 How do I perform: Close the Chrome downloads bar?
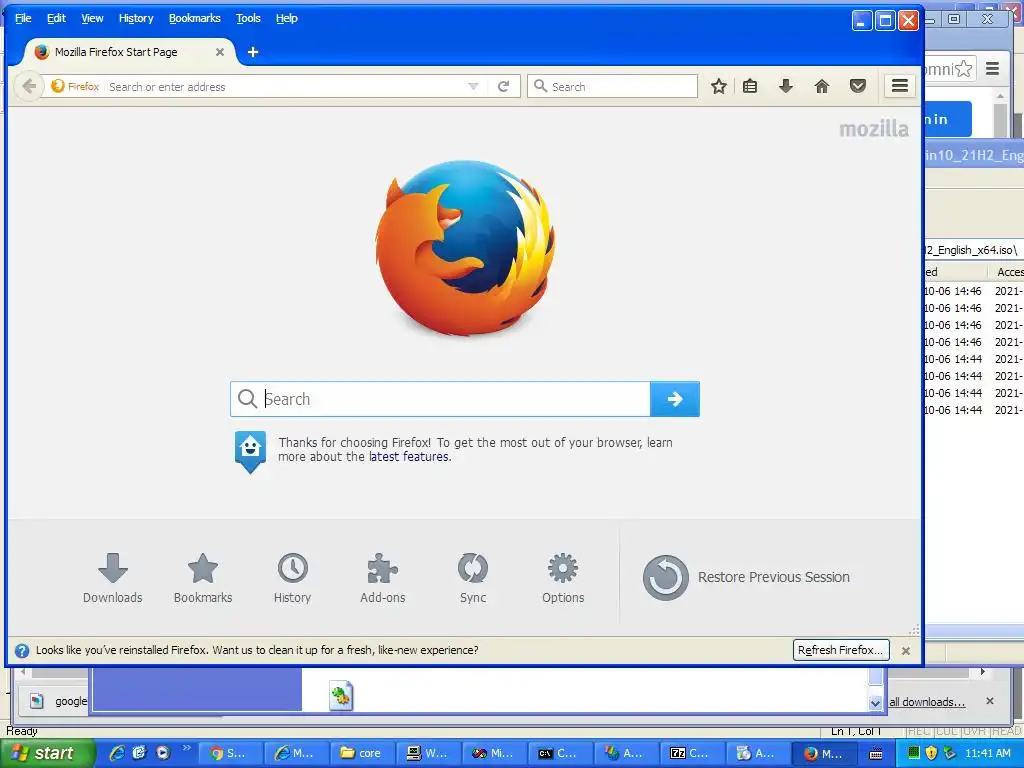click(989, 701)
